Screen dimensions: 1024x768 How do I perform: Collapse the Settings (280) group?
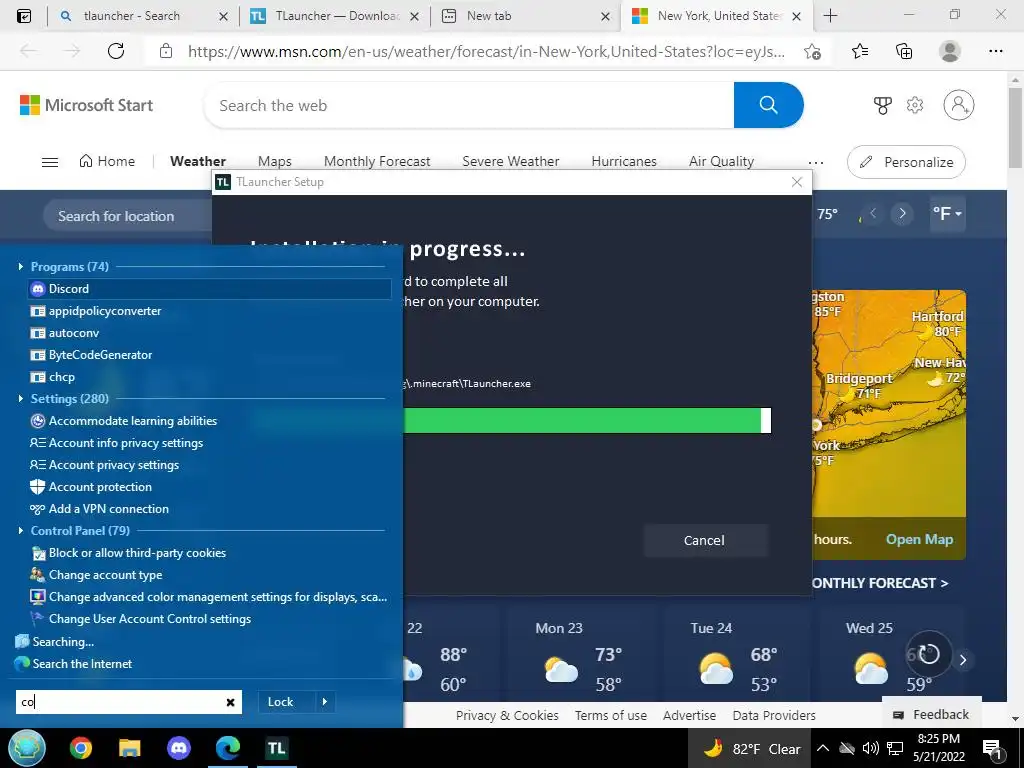[21, 398]
